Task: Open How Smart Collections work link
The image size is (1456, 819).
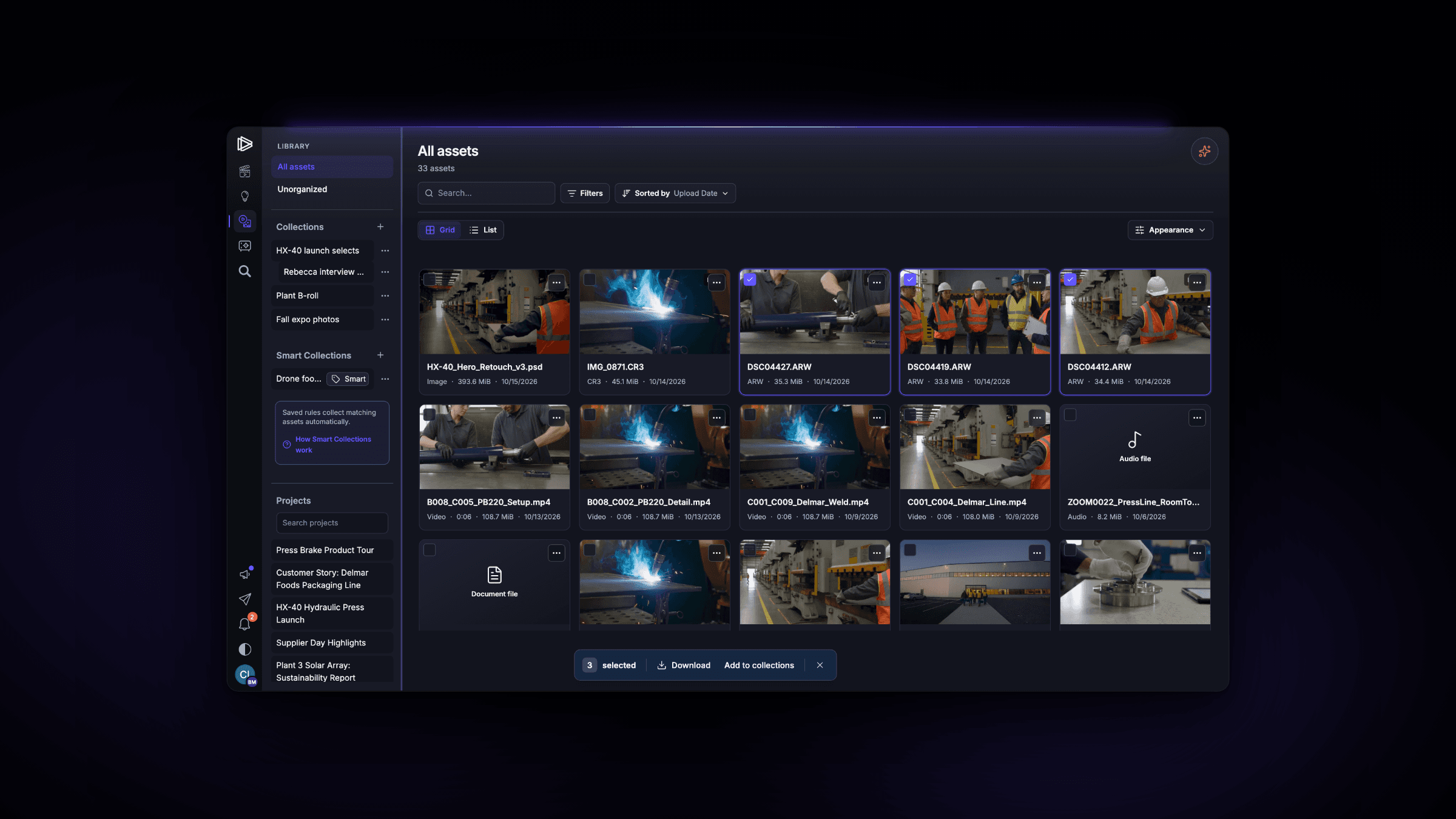Action: point(333,445)
